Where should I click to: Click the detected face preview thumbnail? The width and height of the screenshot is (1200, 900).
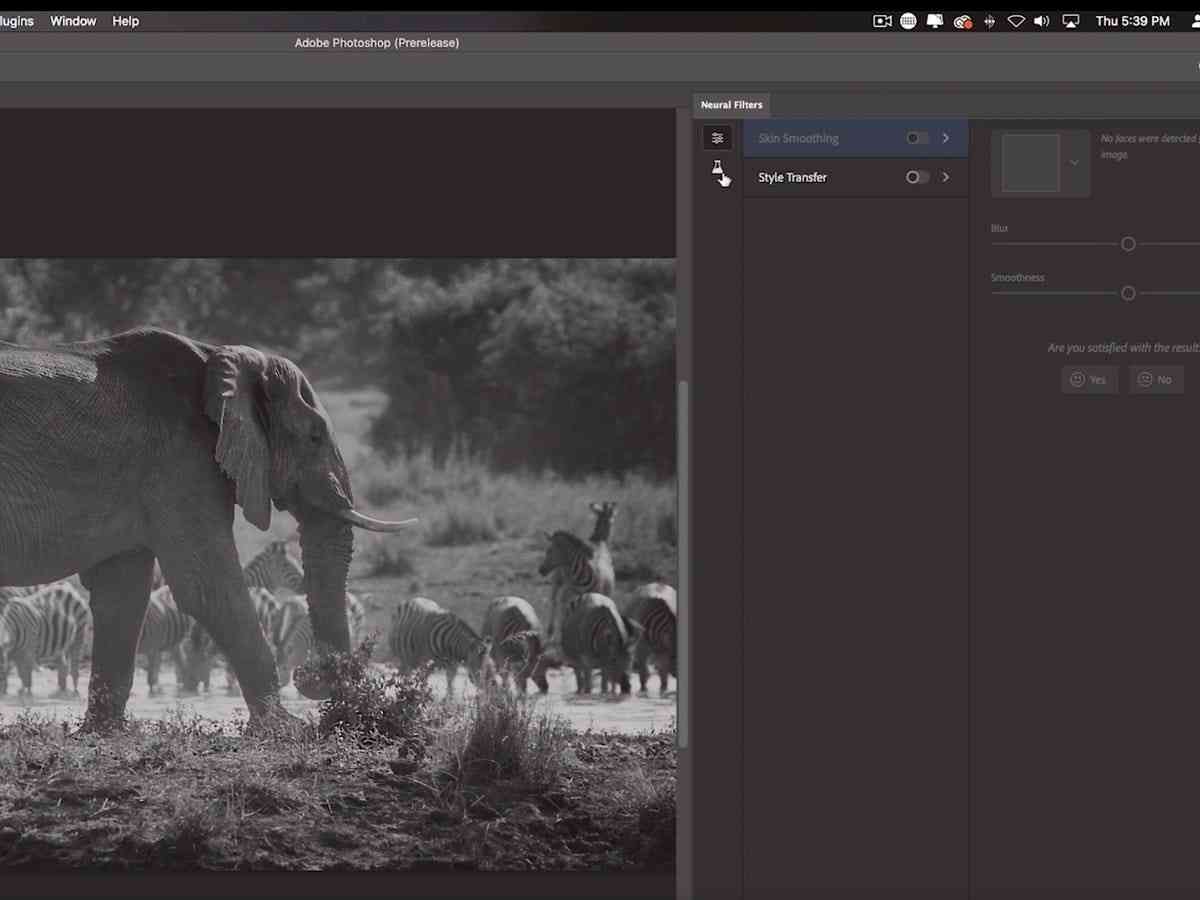(1030, 163)
